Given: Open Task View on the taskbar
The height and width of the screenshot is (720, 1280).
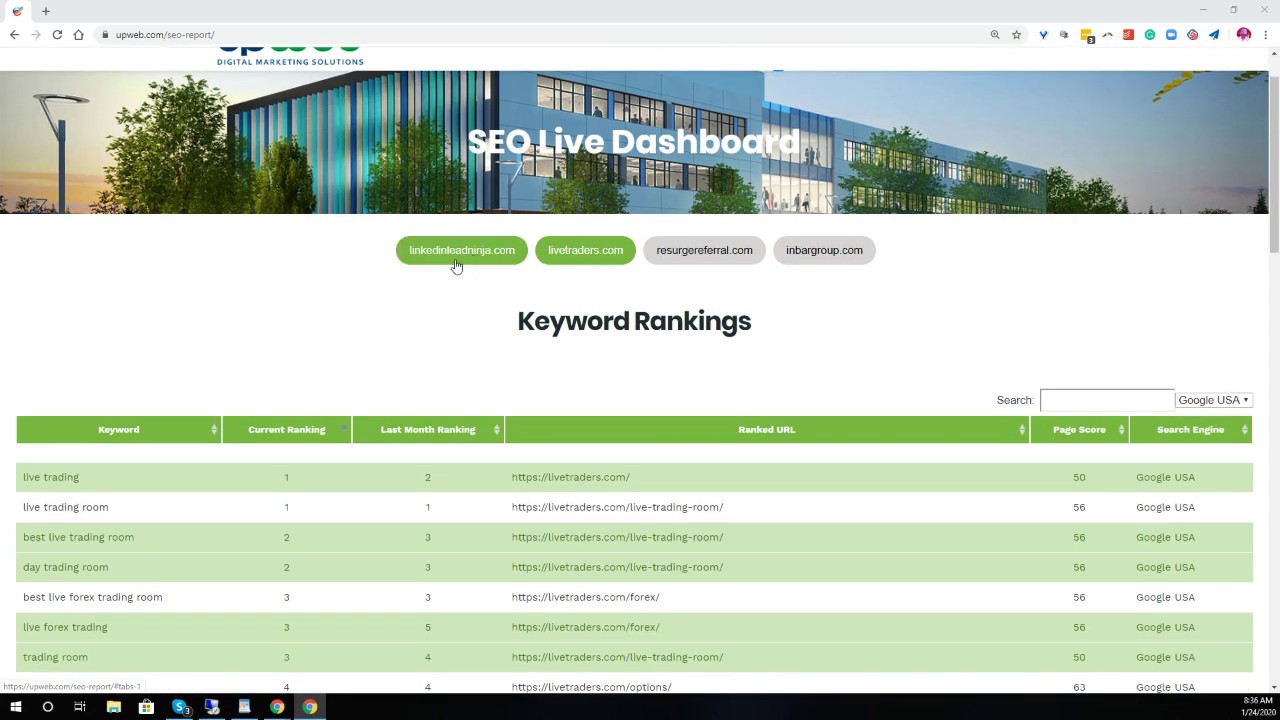Looking at the screenshot, I should 80,707.
